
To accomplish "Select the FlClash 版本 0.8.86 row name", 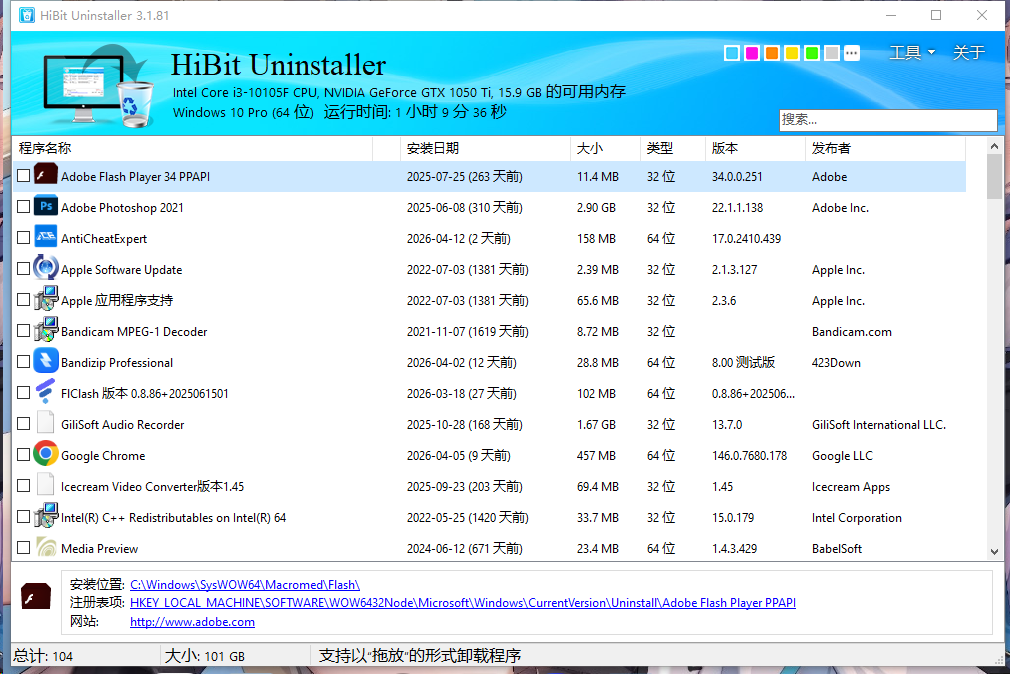I will pyautogui.click(x=145, y=393).
